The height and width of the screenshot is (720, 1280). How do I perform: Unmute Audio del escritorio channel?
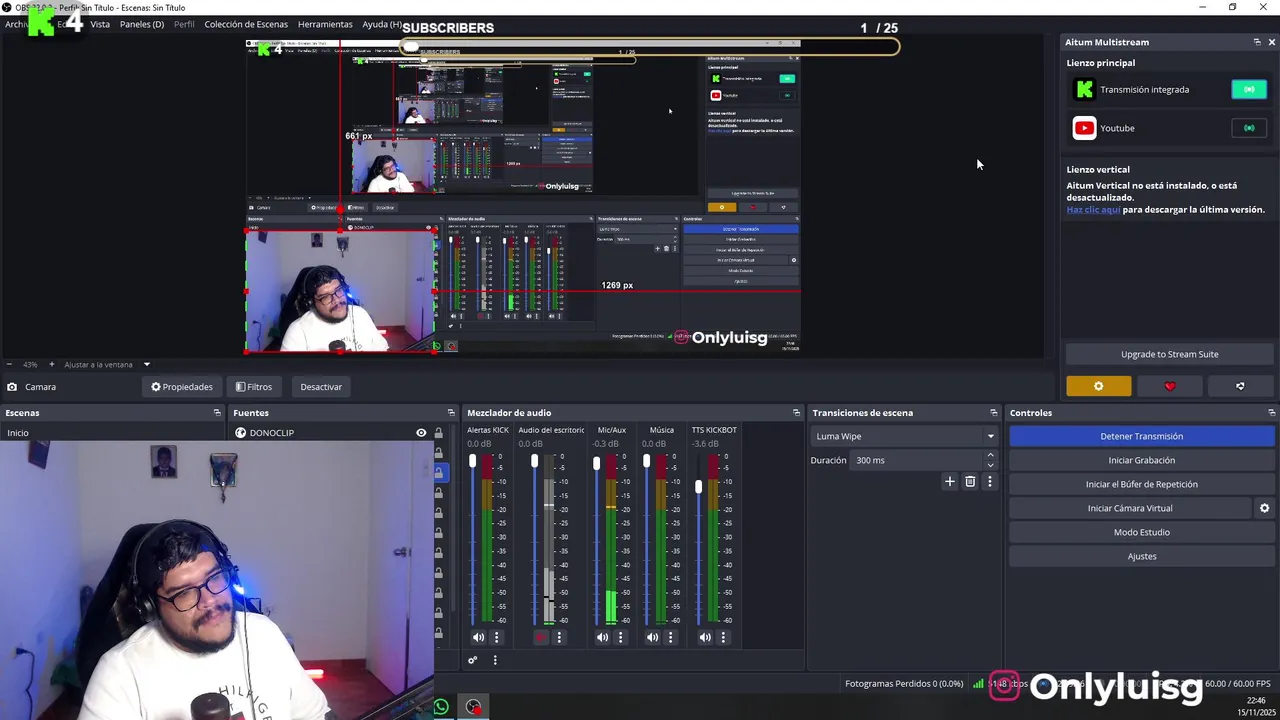pos(541,637)
